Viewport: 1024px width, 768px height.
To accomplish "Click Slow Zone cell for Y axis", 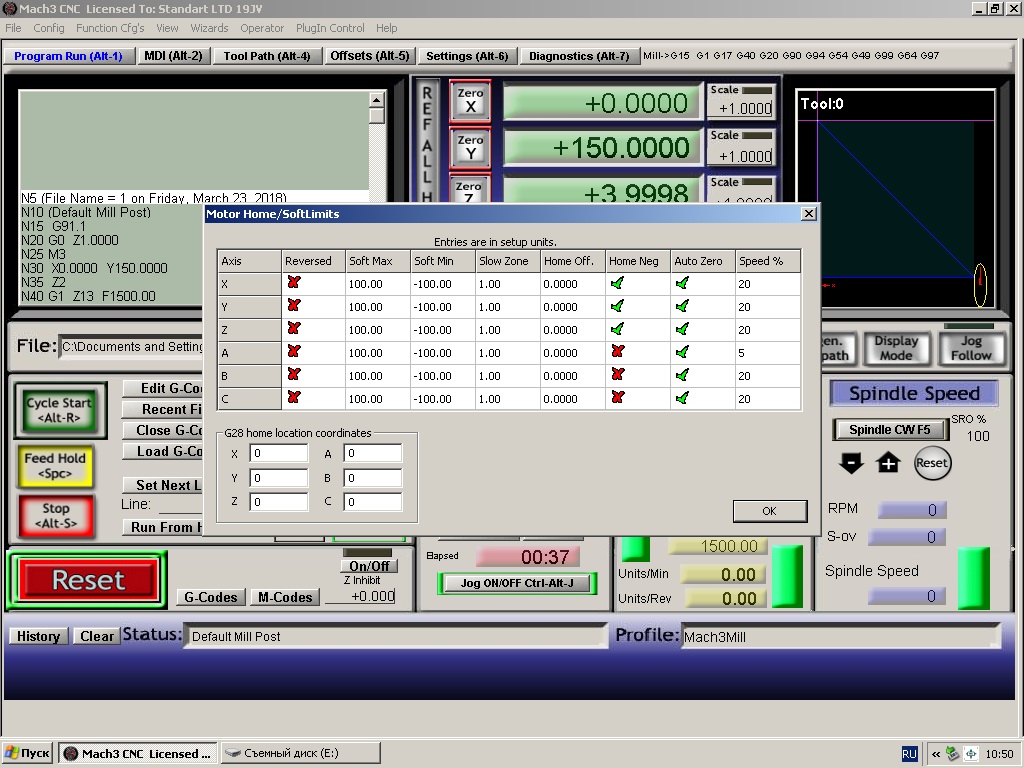I will [x=507, y=307].
